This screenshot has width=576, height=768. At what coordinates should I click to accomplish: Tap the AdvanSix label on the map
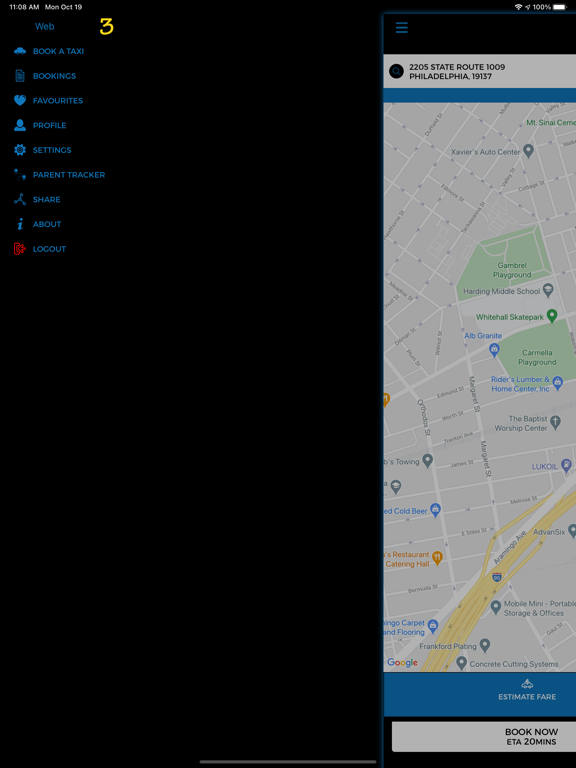549,531
